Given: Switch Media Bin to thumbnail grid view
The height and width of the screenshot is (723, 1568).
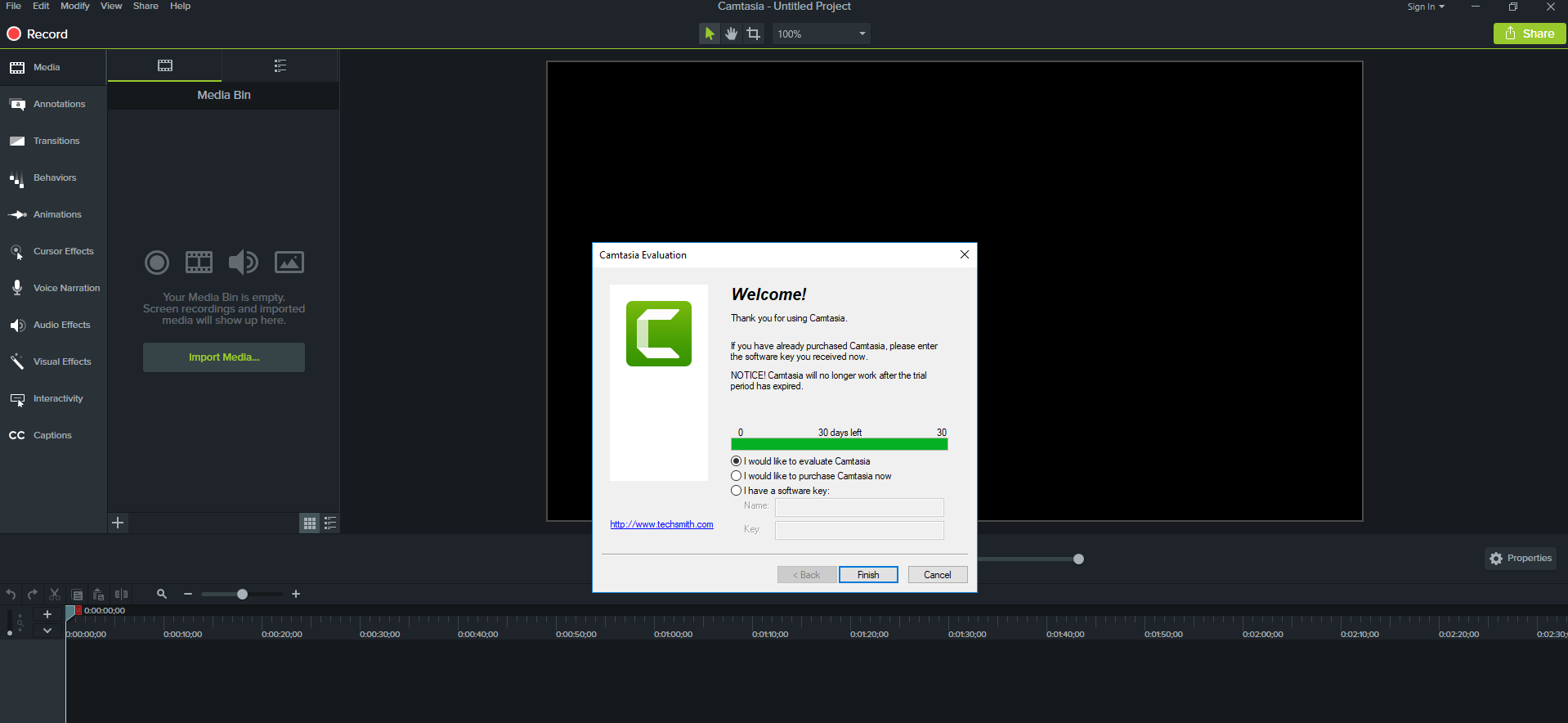Looking at the screenshot, I should [x=310, y=523].
